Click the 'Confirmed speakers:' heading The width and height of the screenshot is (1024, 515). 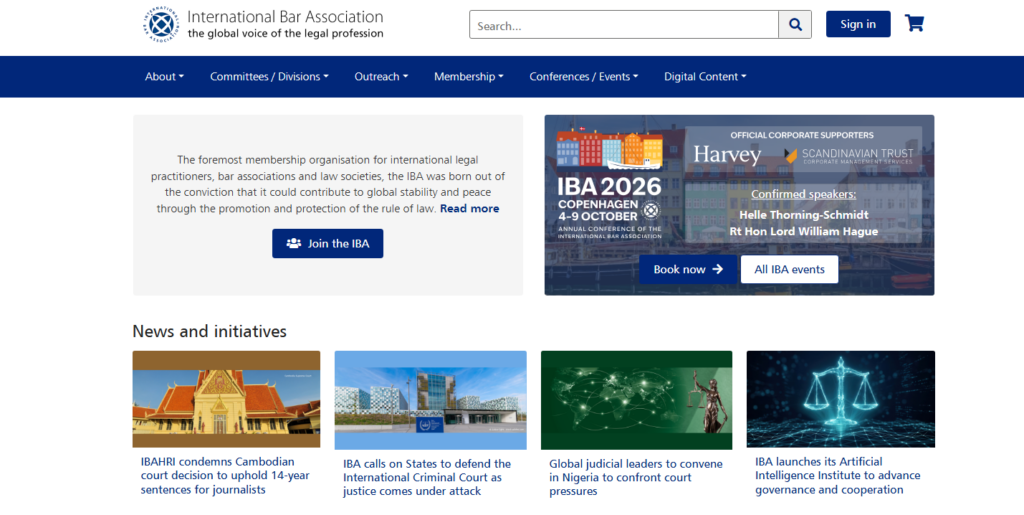803,195
